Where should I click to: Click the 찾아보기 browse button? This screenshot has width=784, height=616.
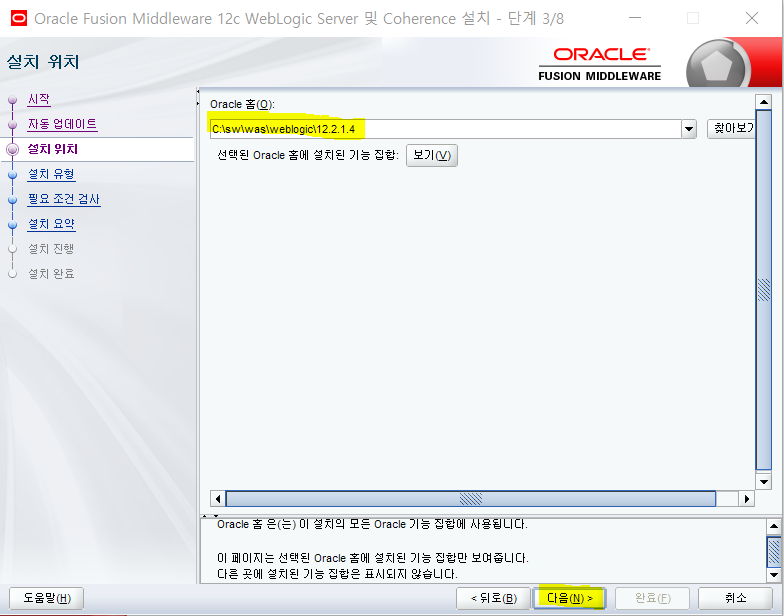[x=731, y=128]
